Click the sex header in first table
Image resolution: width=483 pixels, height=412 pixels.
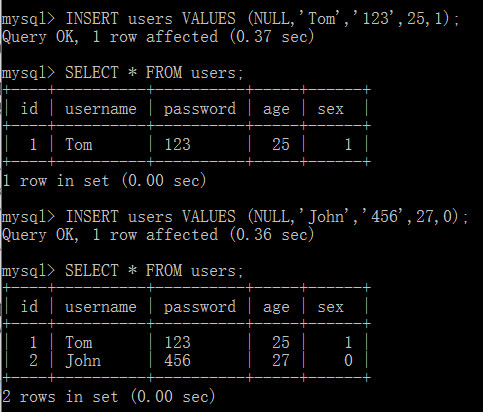pos(330,109)
